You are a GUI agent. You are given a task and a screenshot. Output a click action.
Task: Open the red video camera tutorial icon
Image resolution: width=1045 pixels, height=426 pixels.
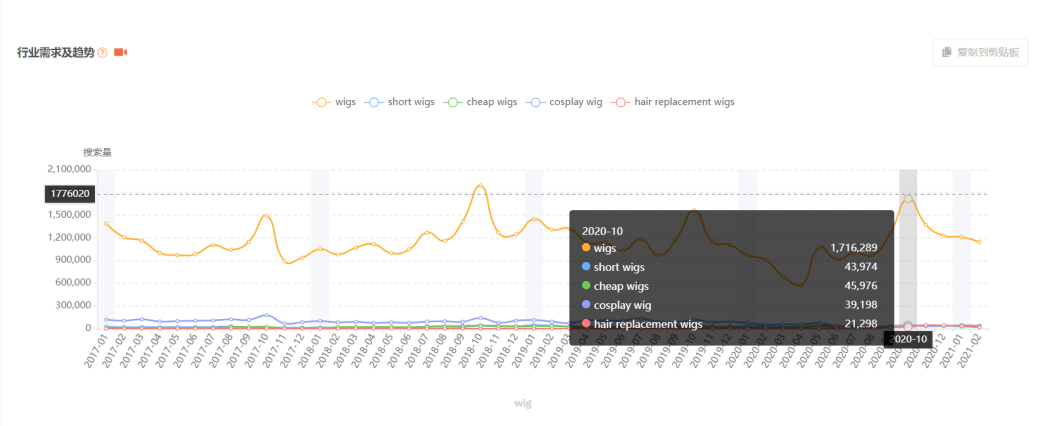[x=120, y=52]
